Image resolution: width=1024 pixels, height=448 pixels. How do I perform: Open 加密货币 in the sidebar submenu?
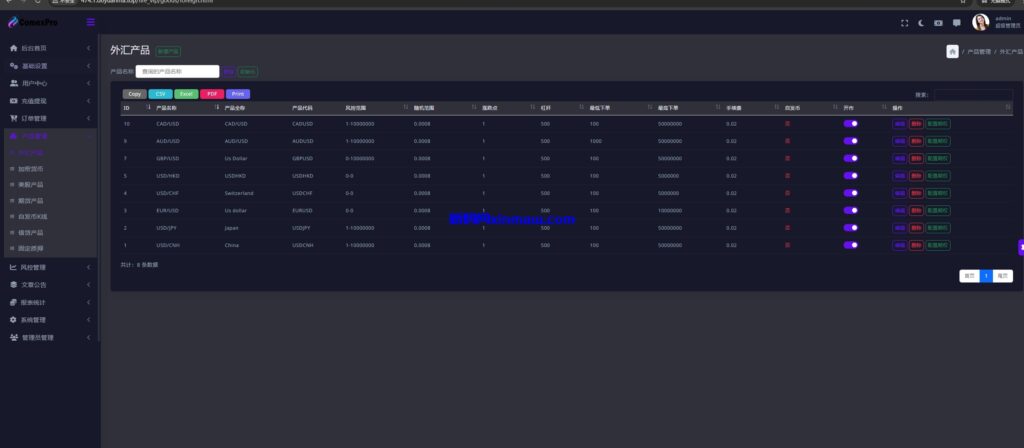coord(31,169)
